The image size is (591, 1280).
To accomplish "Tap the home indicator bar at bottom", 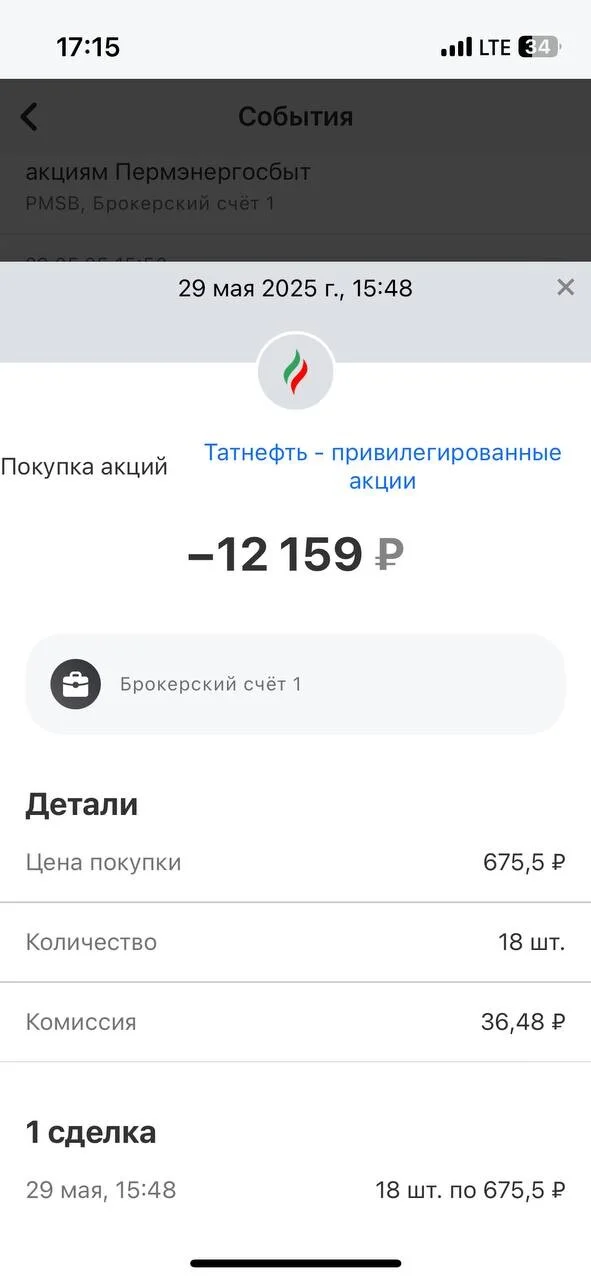I will [x=295, y=1264].
